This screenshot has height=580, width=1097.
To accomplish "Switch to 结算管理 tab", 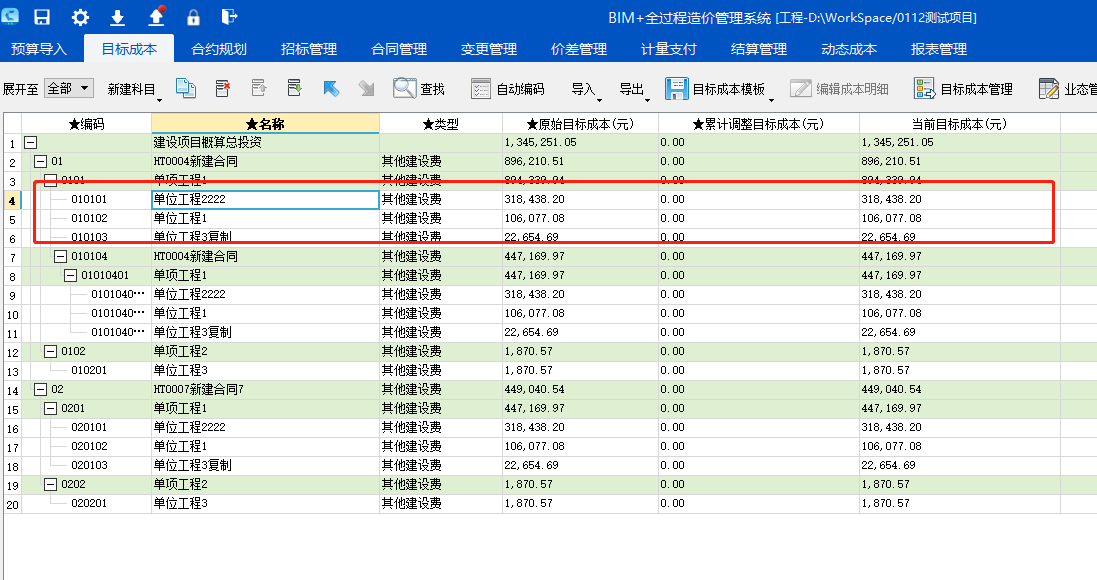I will point(758,49).
